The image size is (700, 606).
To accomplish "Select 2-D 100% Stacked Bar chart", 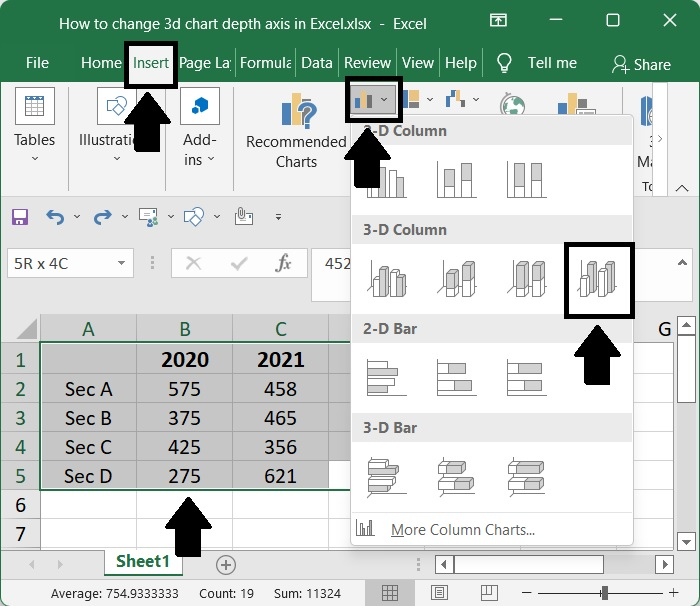I will (x=527, y=378).
